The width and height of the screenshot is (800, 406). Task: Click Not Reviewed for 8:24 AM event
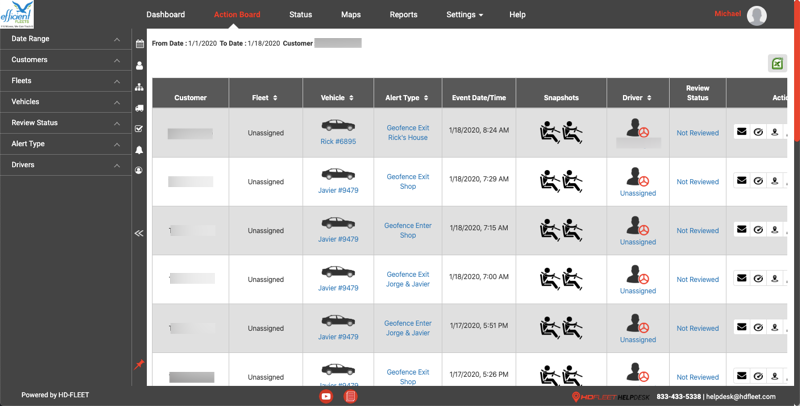click(x=697, y=133)
